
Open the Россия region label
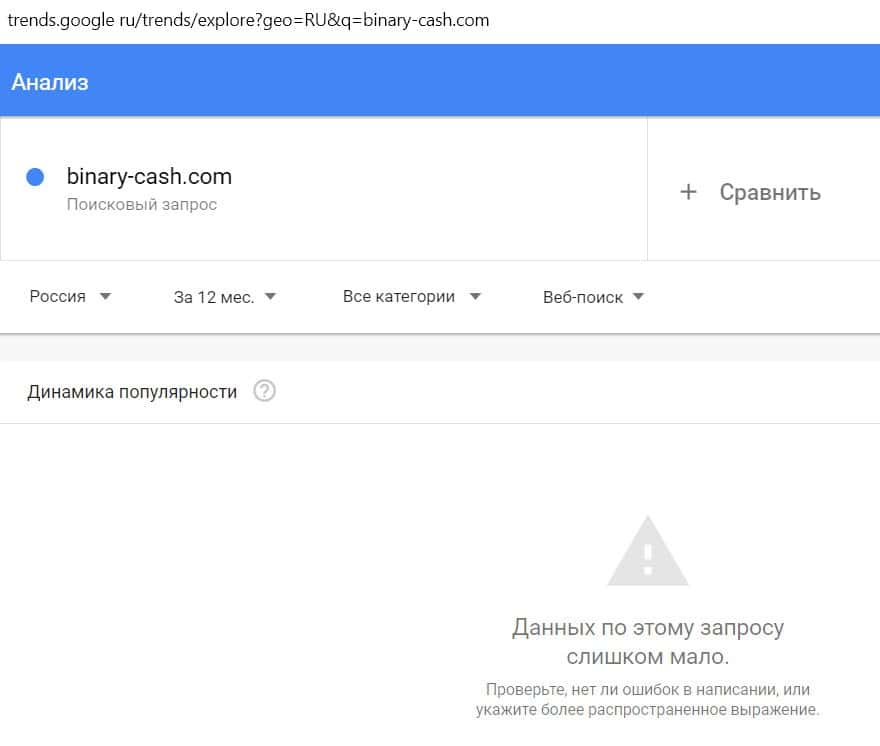click(57, 297)
